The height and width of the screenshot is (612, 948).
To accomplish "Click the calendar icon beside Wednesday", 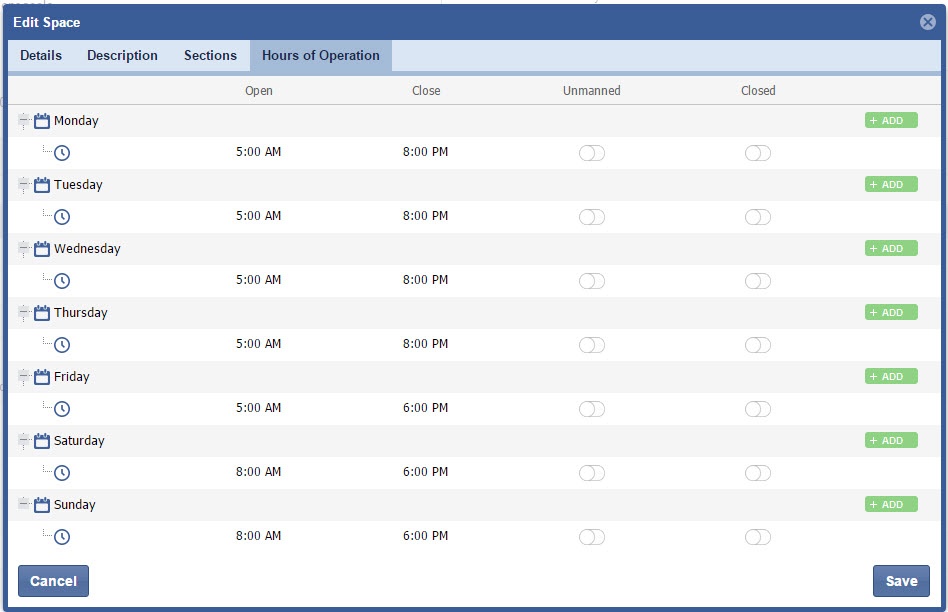I will pyautogui.click(x=42, y=249).
